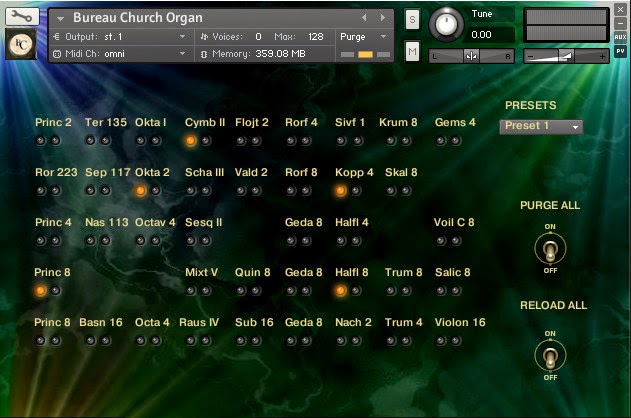
Task: Toggle the left Cymb II stop light
Action: (x=190, y=141)
